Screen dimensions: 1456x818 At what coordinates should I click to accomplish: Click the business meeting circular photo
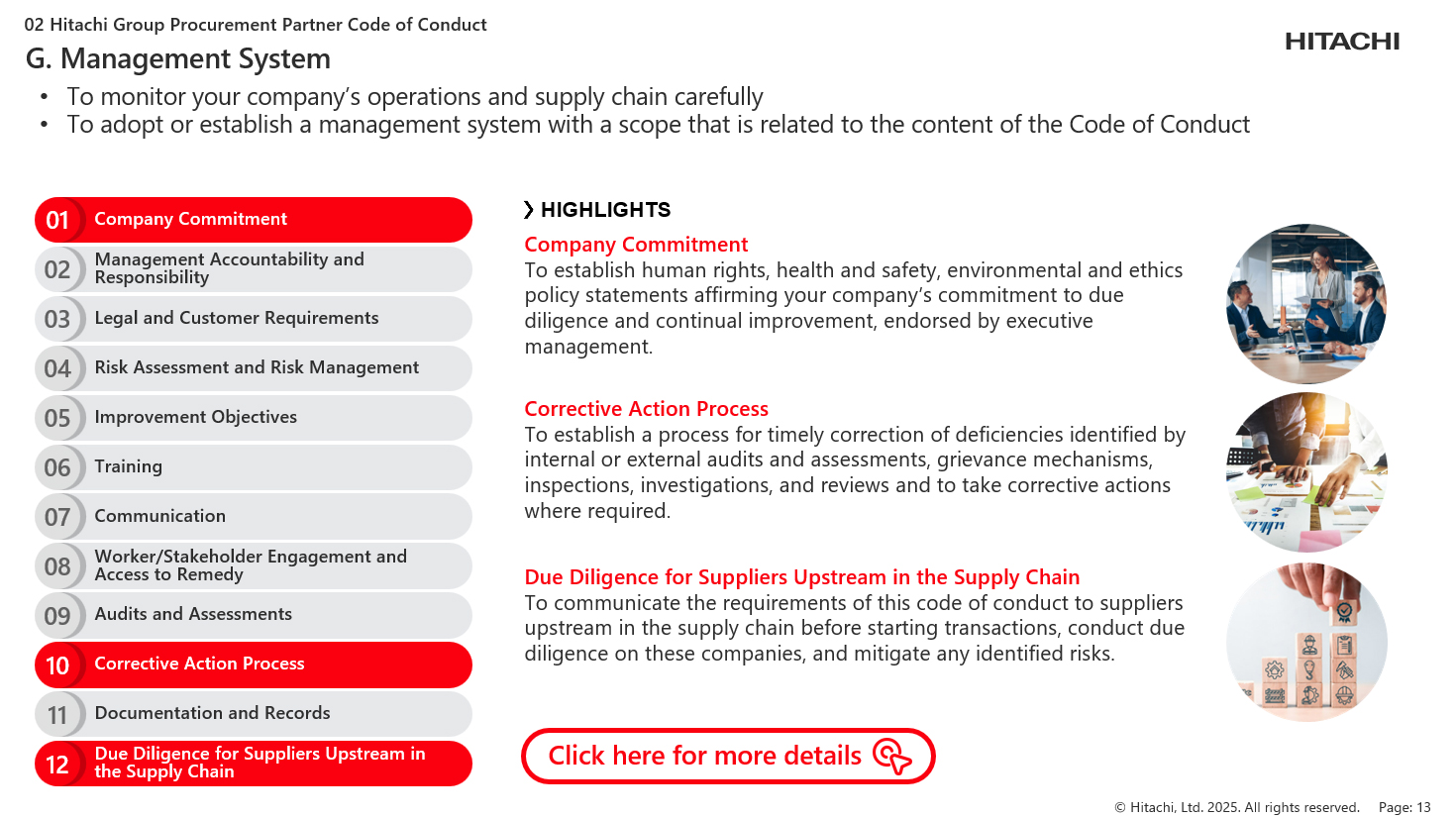tap(1306, 304)
